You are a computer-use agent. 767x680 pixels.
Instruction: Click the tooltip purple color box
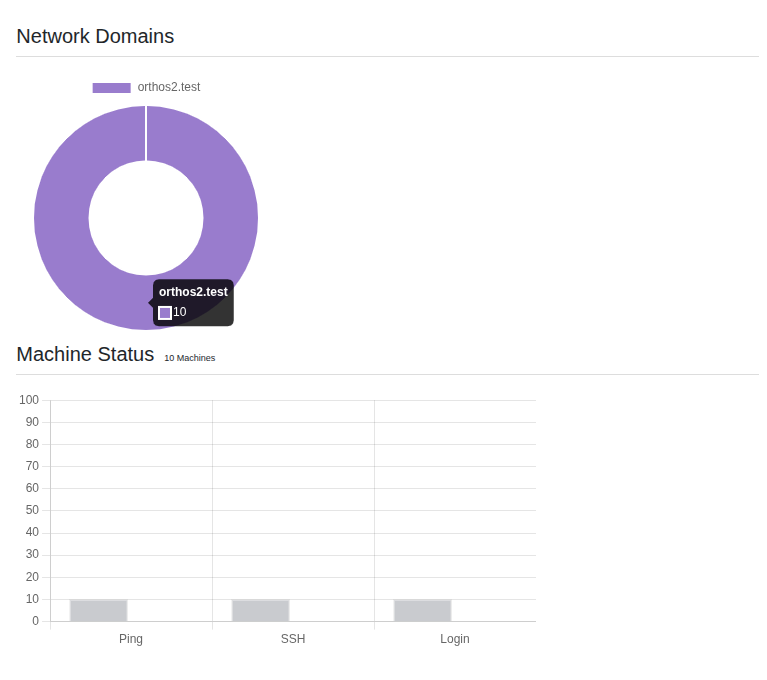click(165, 313)
